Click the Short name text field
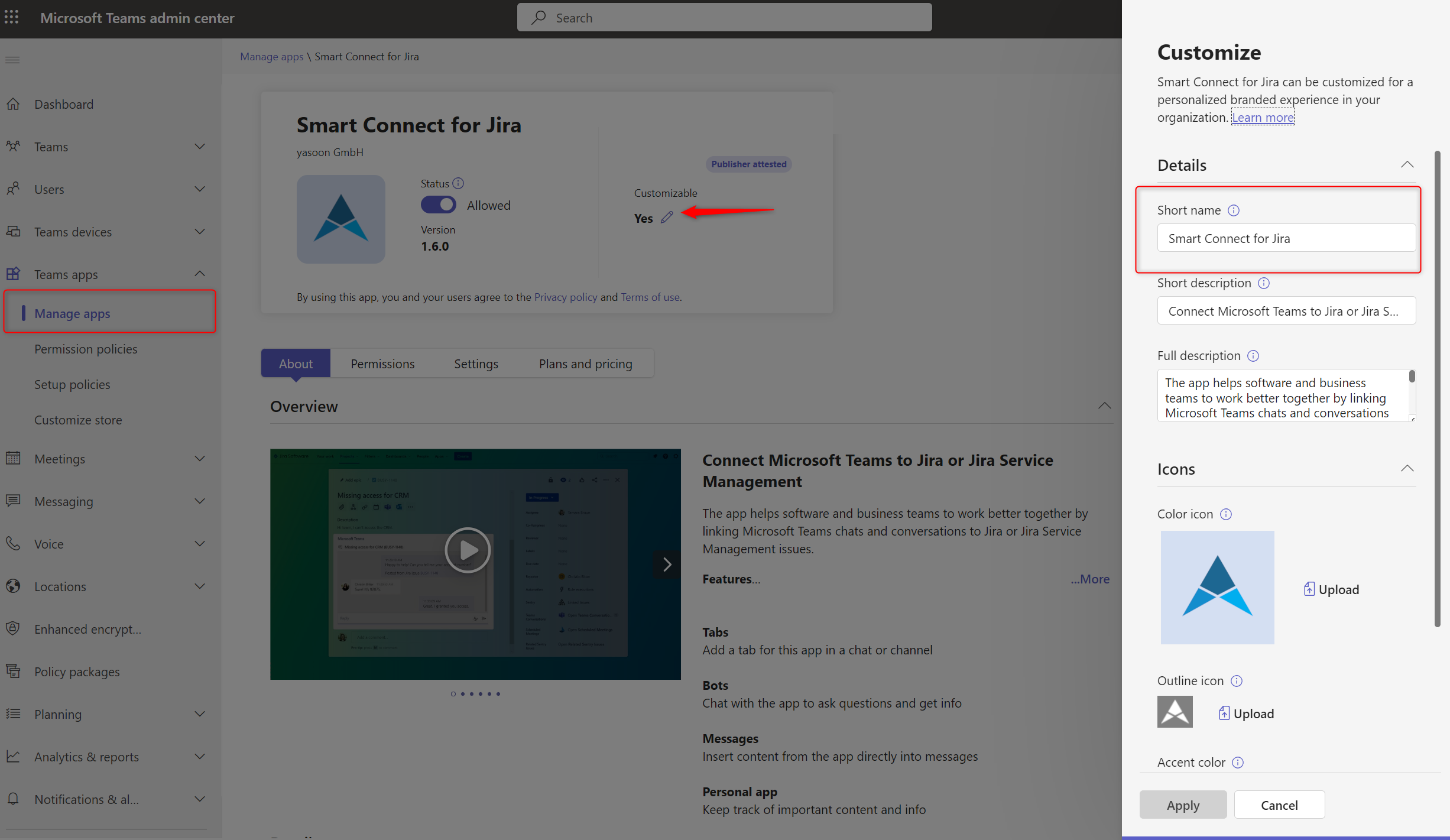Viewport: 1450px width, 840px height. tap(1286, 238)
